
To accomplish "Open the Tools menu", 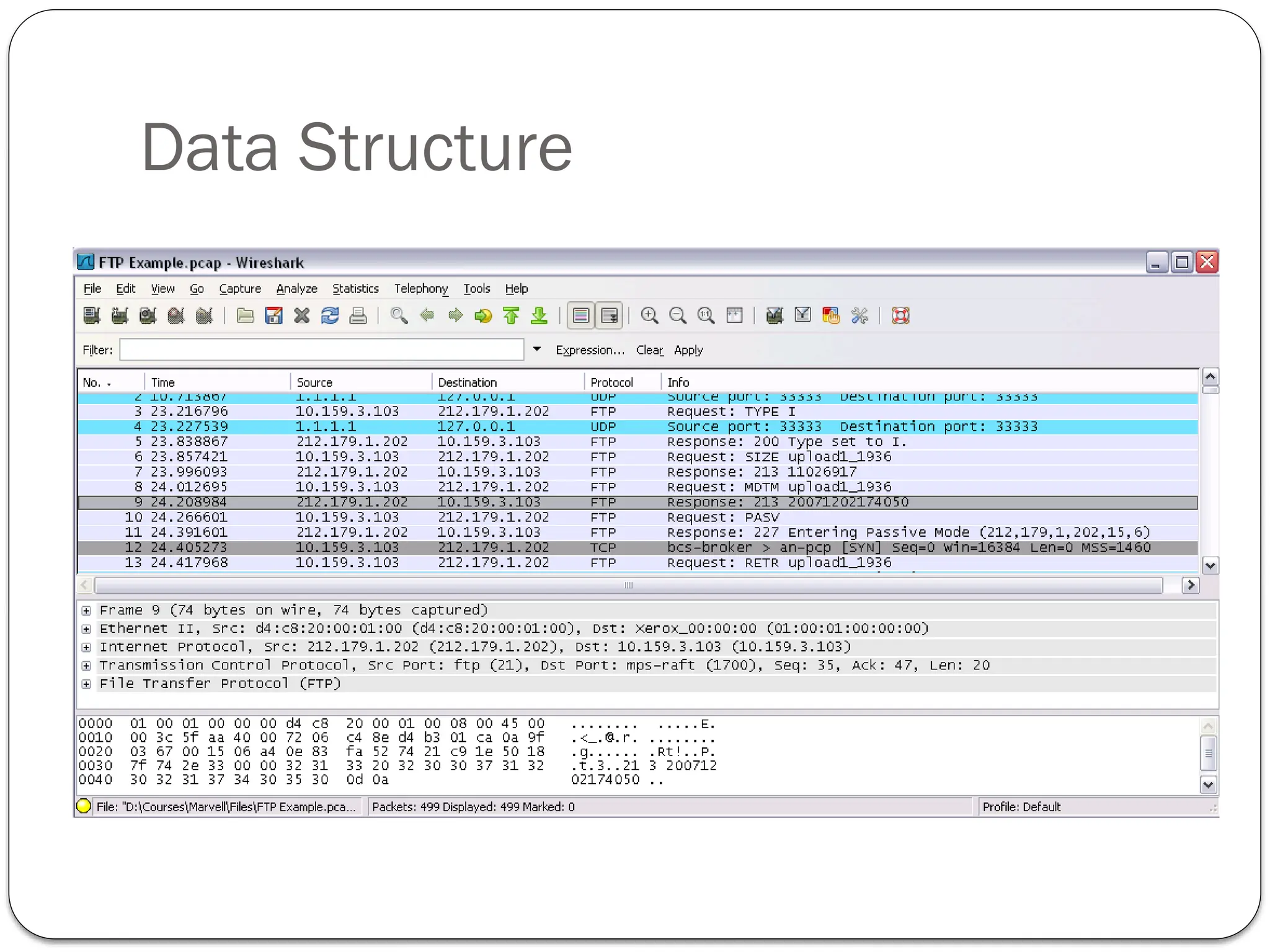I will pyautogui.click(x=477, y=289).
